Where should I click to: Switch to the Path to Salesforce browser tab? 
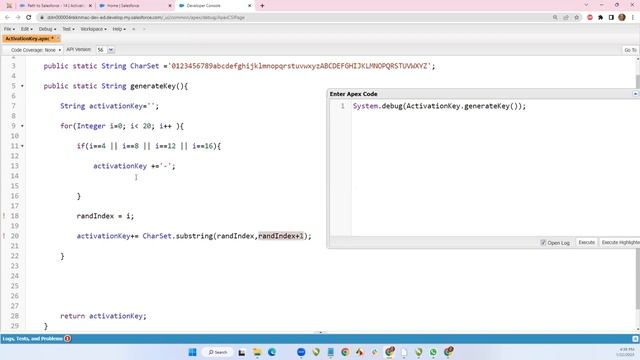(55, 6)
